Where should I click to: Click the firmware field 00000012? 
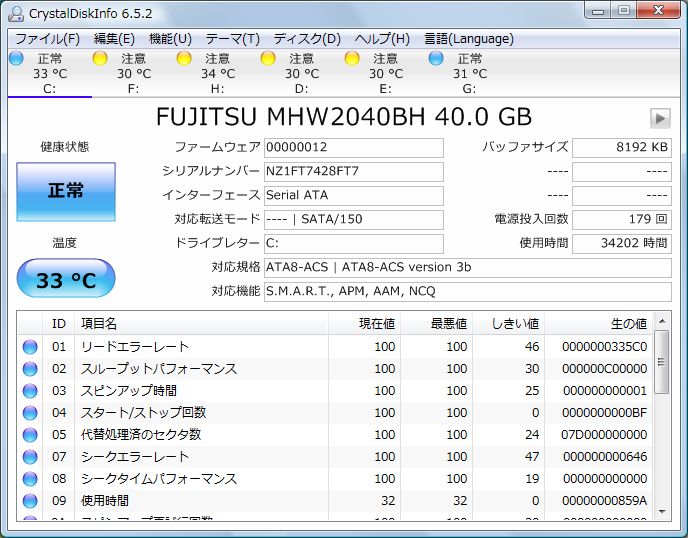pos(354,147)
